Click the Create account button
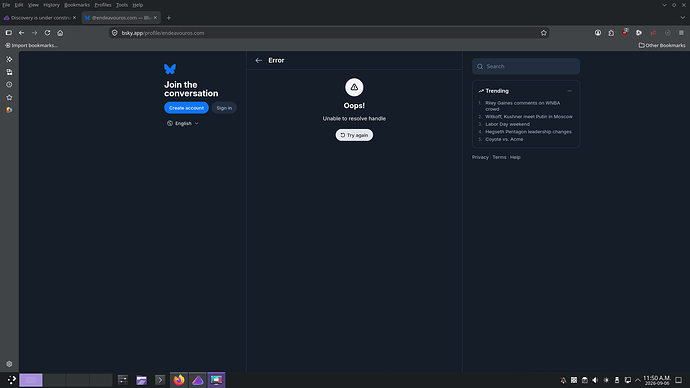 (186, 108)
